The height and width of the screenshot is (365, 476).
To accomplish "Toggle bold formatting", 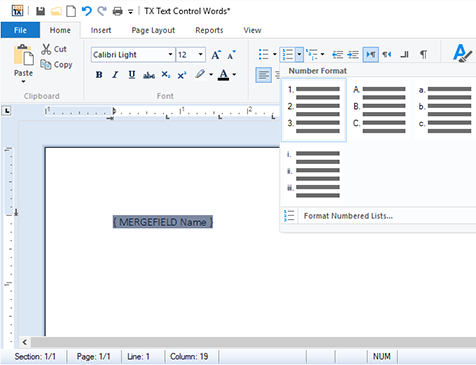I will pyautogui.click(x=99, y=75).
